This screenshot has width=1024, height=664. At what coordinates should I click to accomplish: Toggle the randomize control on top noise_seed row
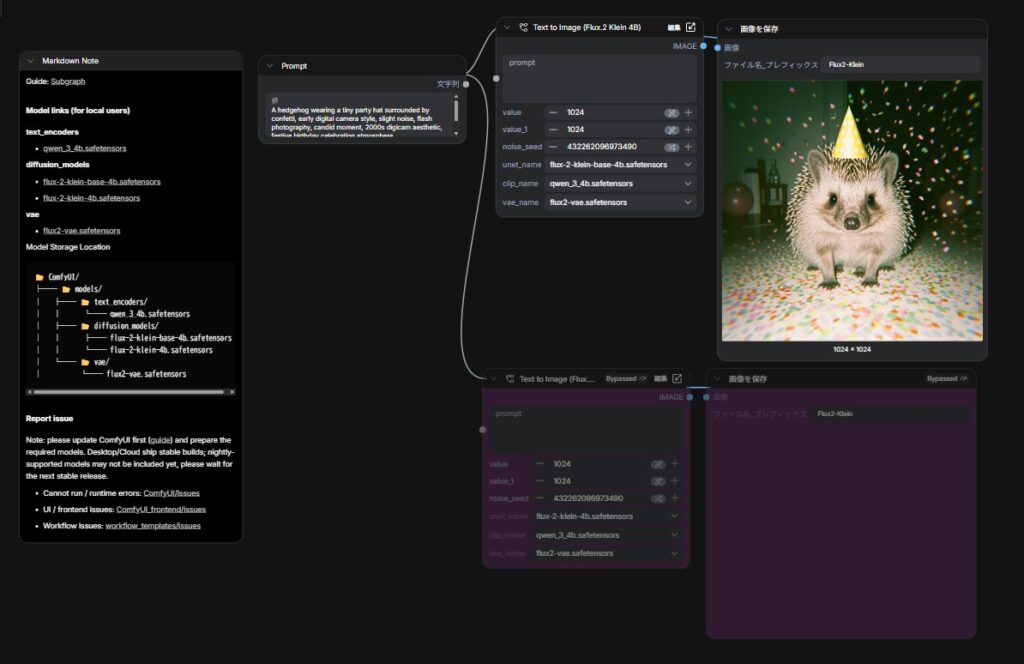click(672, 147)
